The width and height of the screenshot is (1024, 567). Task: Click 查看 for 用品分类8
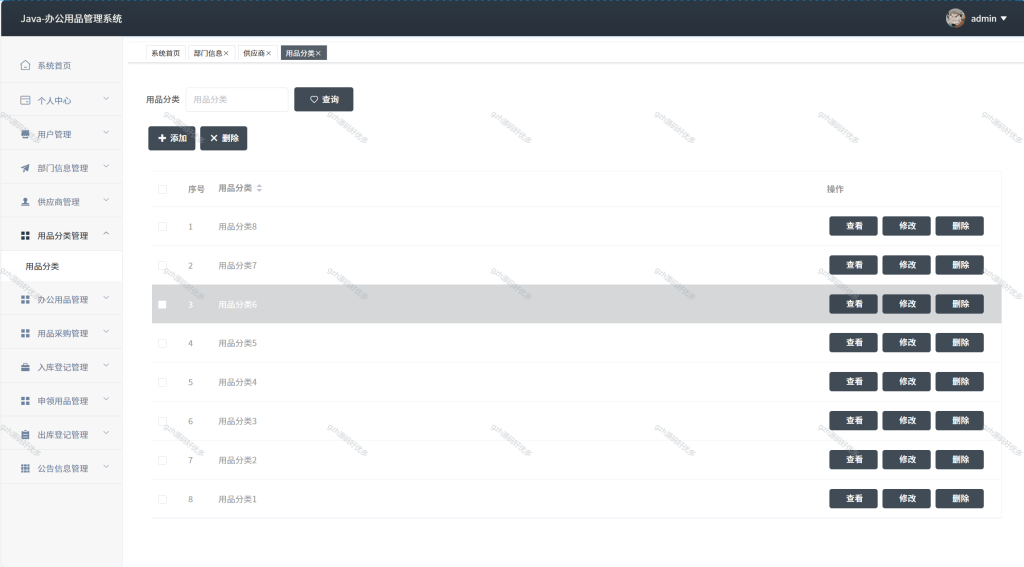coord(854,226)
